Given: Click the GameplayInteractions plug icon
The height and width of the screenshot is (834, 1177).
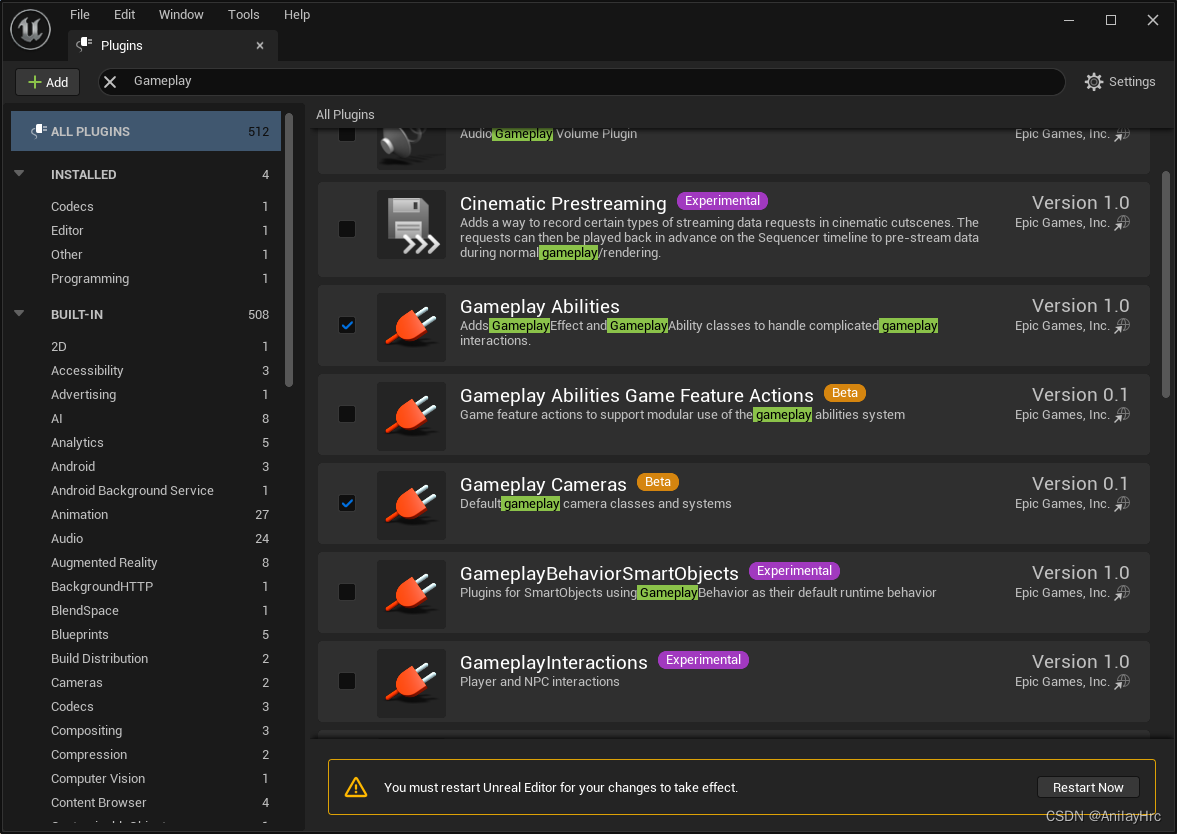Looking at the screenshot, I should (411, 683).
